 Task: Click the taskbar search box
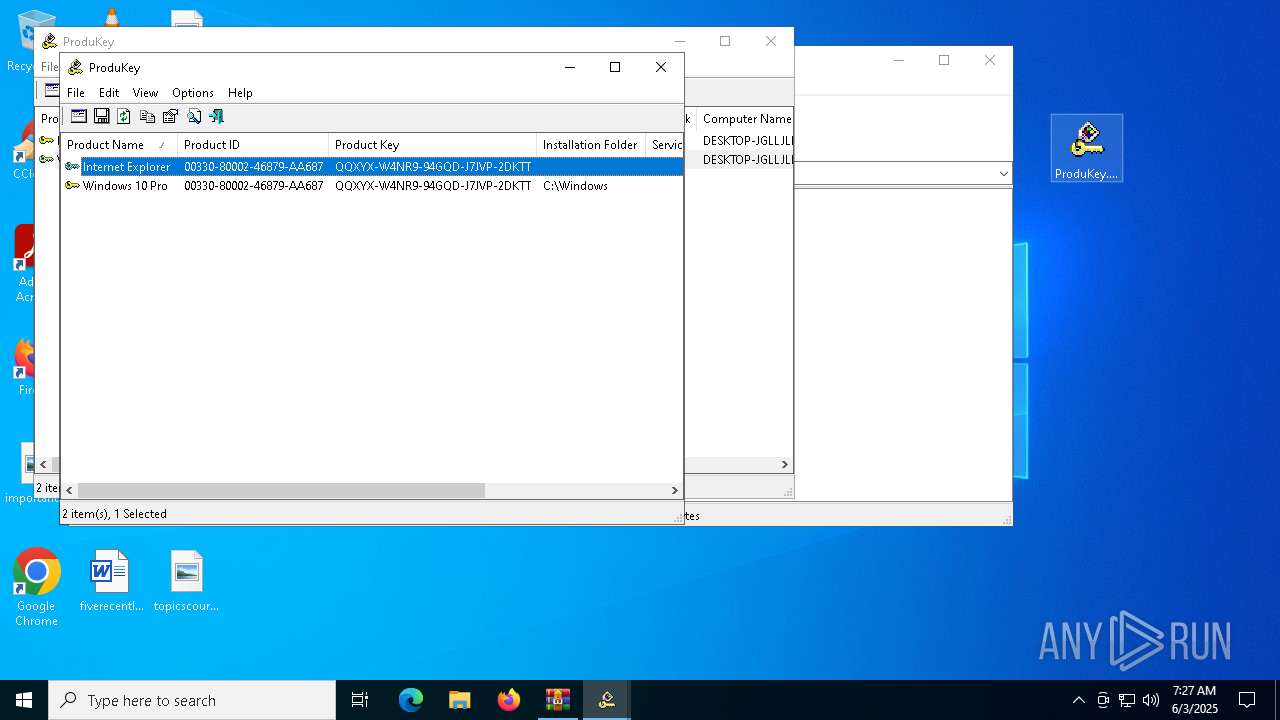pyautogui.click(x=192, y=700)
